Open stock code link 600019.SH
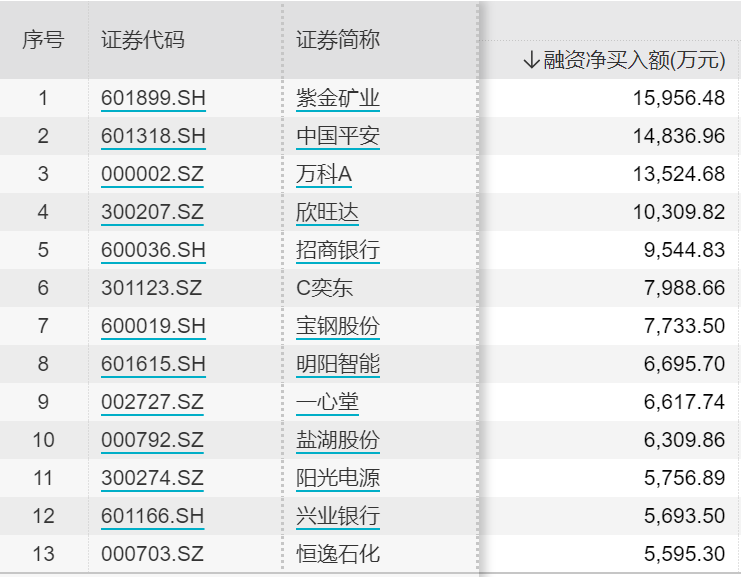Viewport: 741px width, 577px height. [x=154, y=326]
